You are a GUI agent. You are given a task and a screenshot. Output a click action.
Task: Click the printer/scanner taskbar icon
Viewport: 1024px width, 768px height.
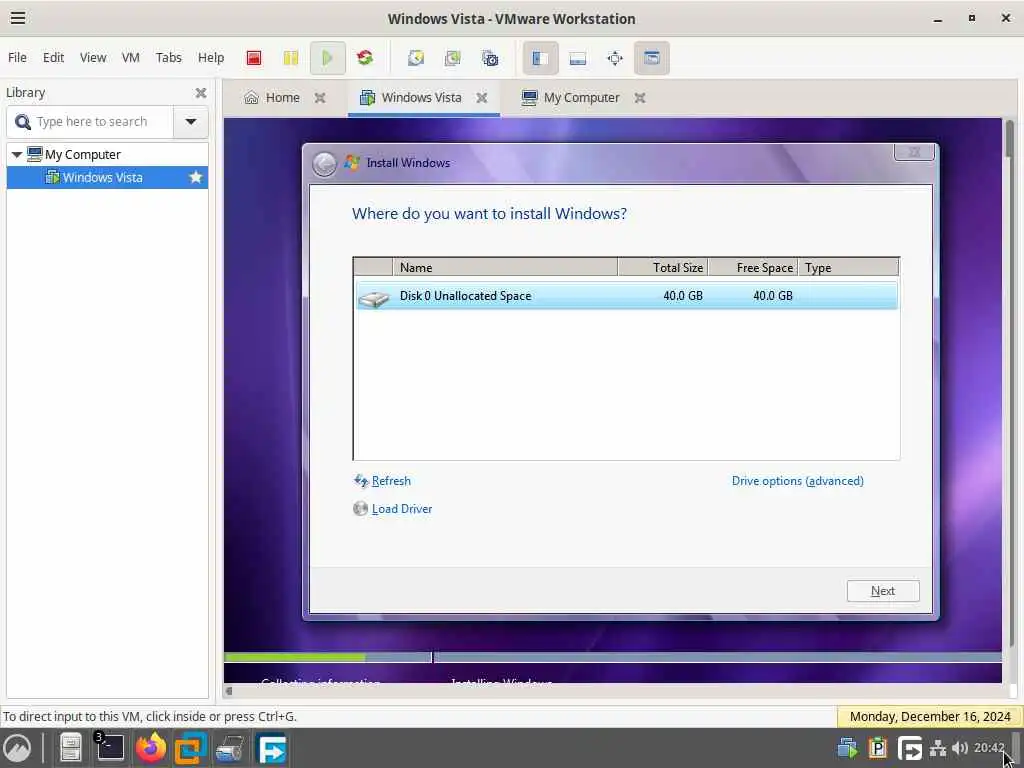coord(230,748)
